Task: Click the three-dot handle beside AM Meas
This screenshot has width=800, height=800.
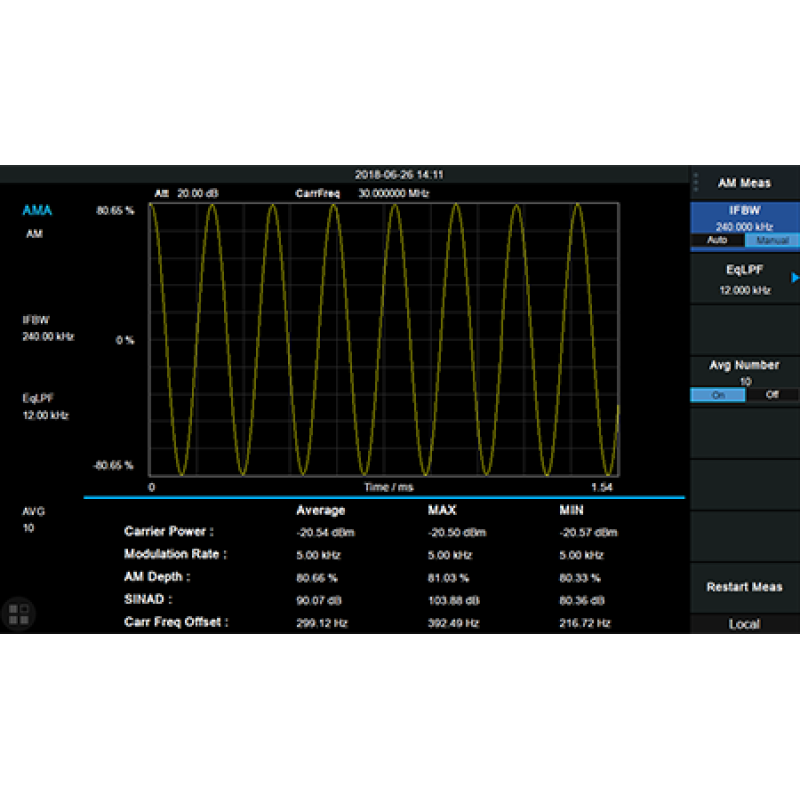Action: (x=696, y=183)
